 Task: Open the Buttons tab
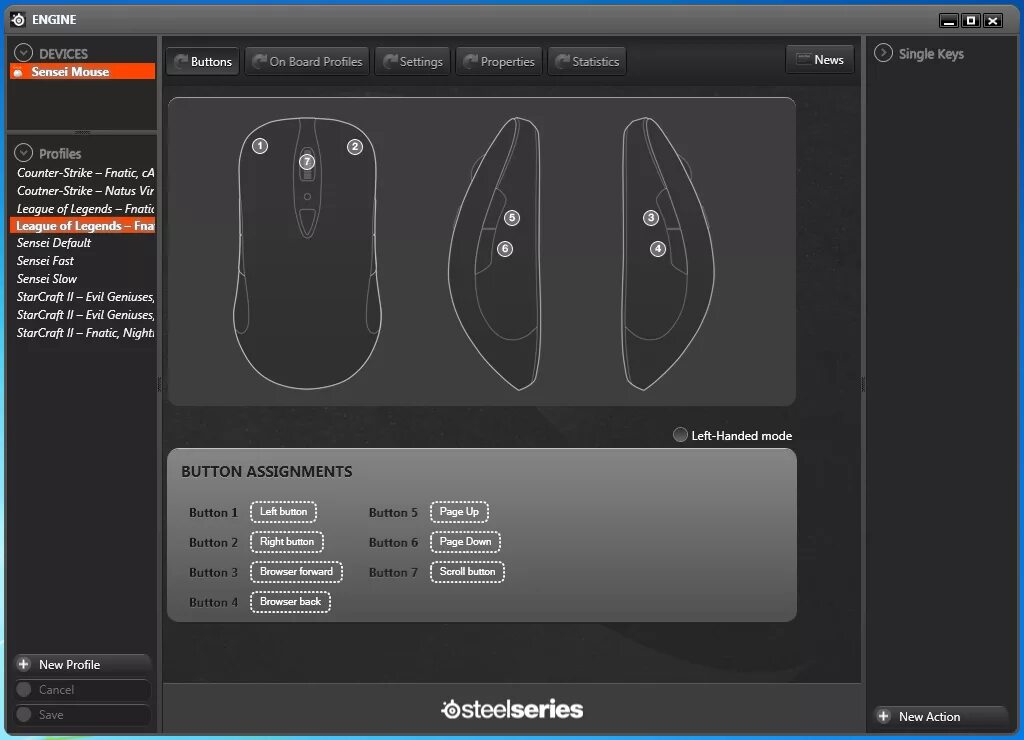pyautogui.click(x=203, y=61)
